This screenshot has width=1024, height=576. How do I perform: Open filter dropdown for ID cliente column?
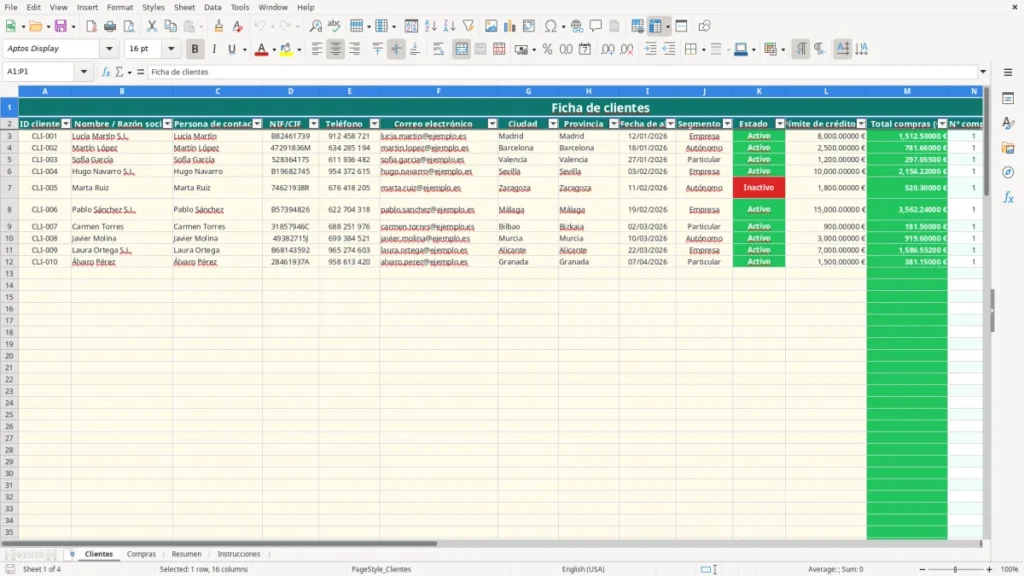pos(65,124)
